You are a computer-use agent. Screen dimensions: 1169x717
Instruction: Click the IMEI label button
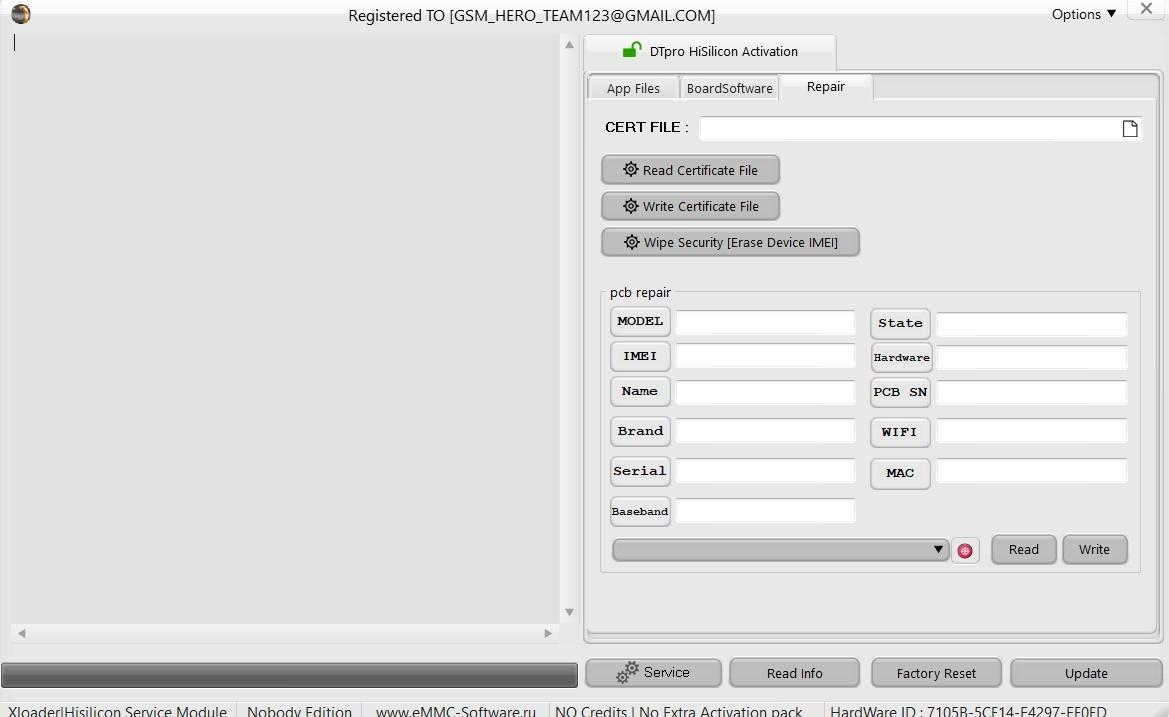(x=640, y=356)
